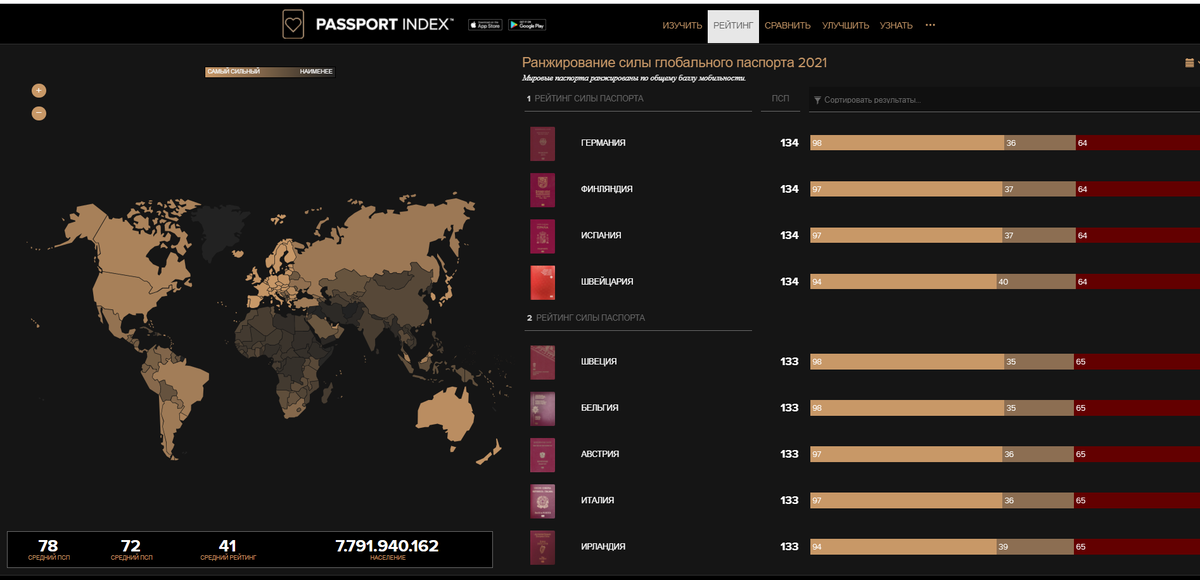Image resolution: width=1200 pixels, height=580 pixels.
Task: Click Ireland passport cover thumbnail
Action: (x=542, y=547)
